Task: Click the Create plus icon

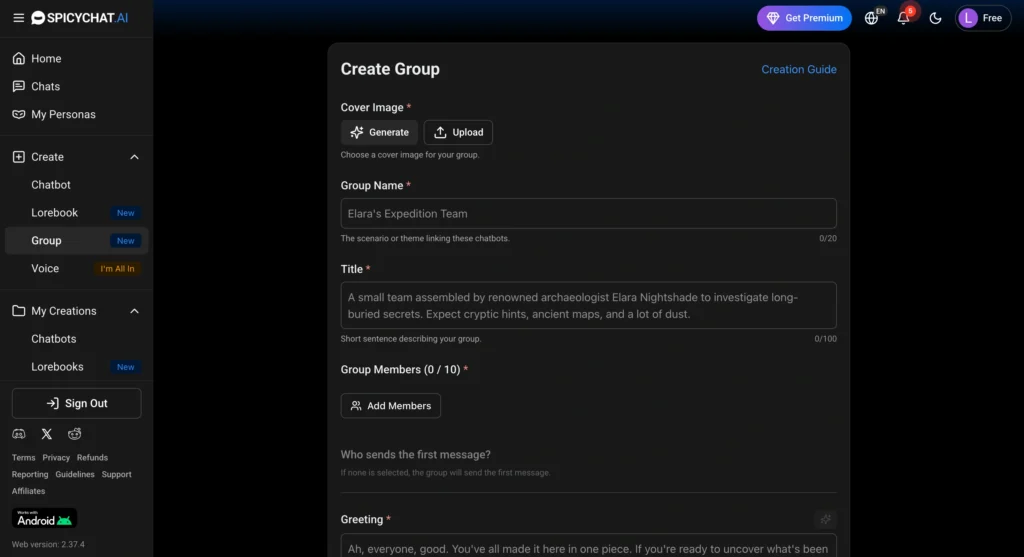Action: point(18,157)
